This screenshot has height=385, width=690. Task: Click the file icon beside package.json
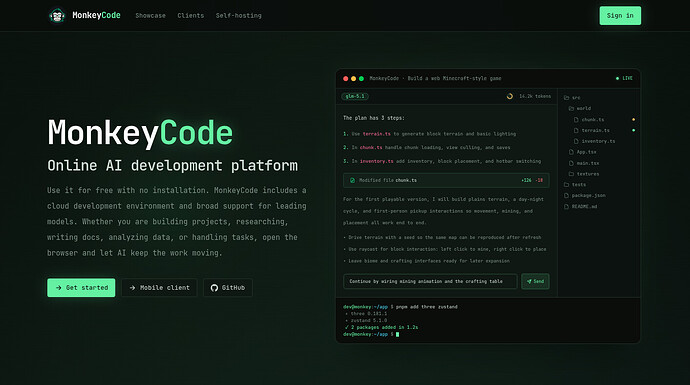coord(566,195)
